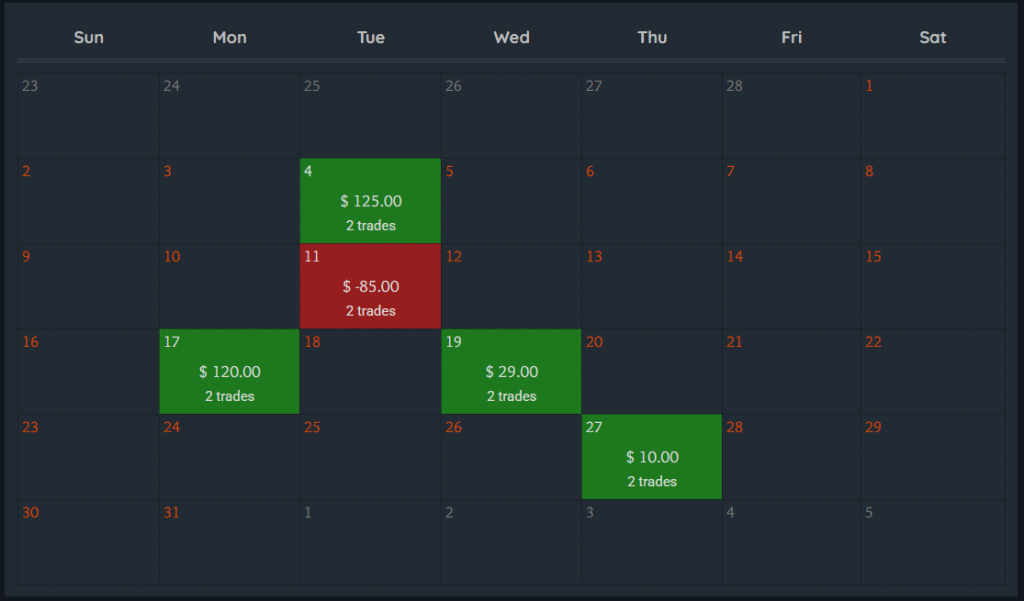Viewport: 1024px width, 601px height.
Task: Select day 10 on Monday
Action: pyautogui.click(x=229, y=286)
